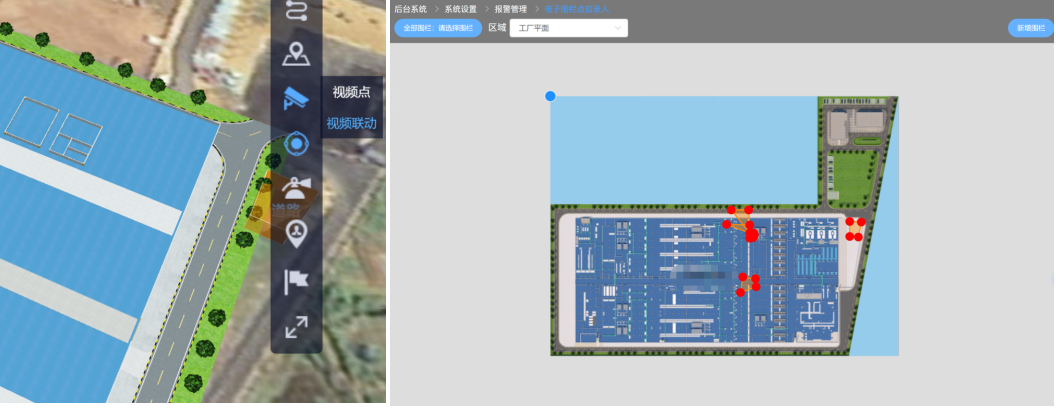Click the 电子围栏点位录入 breadcrumb item
Image resolution: width=1056 pixels, height=408 pixels.
tap(576, 8)
